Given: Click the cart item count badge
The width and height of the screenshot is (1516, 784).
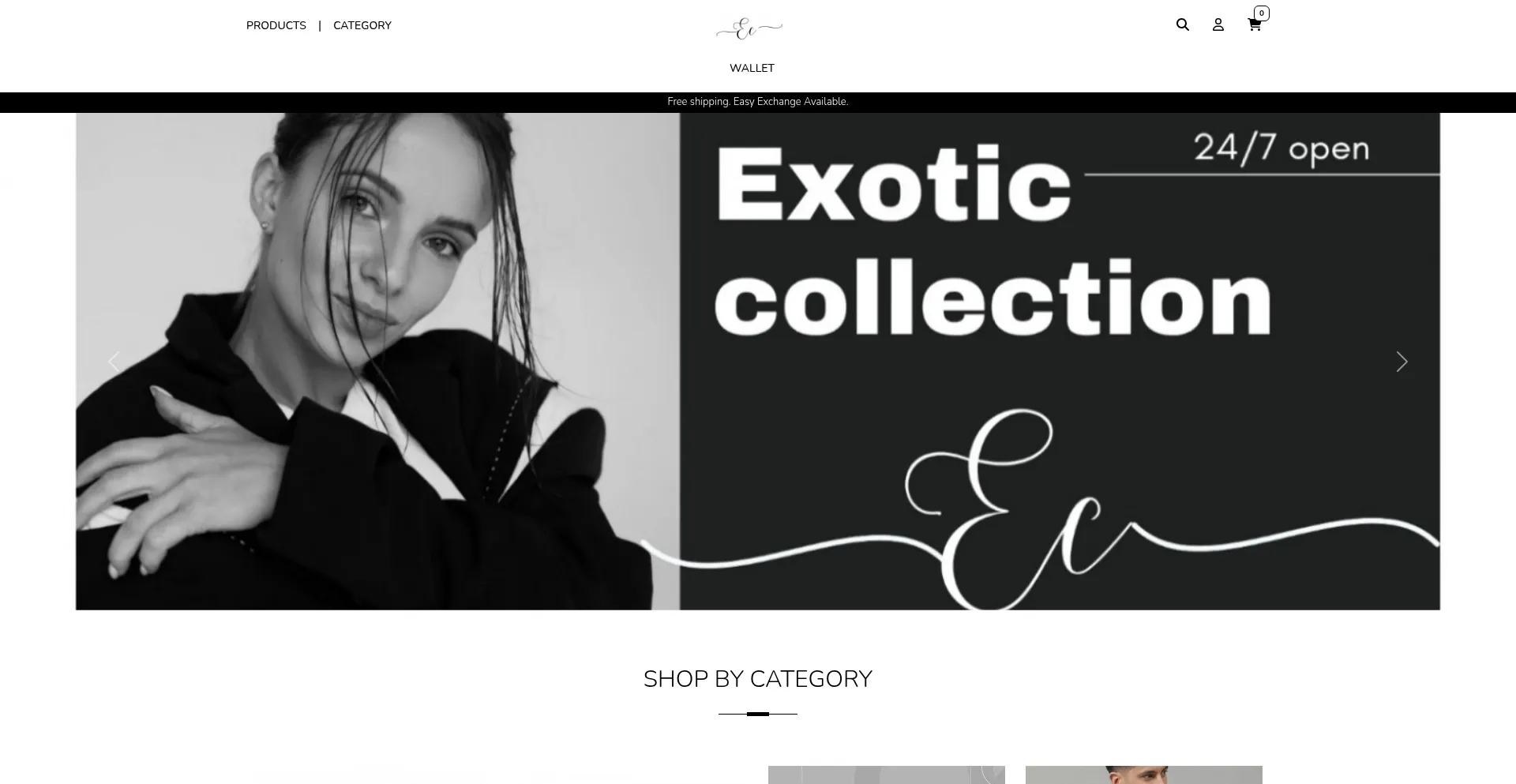Looking at the screenshot, I should pos(1261,13).
